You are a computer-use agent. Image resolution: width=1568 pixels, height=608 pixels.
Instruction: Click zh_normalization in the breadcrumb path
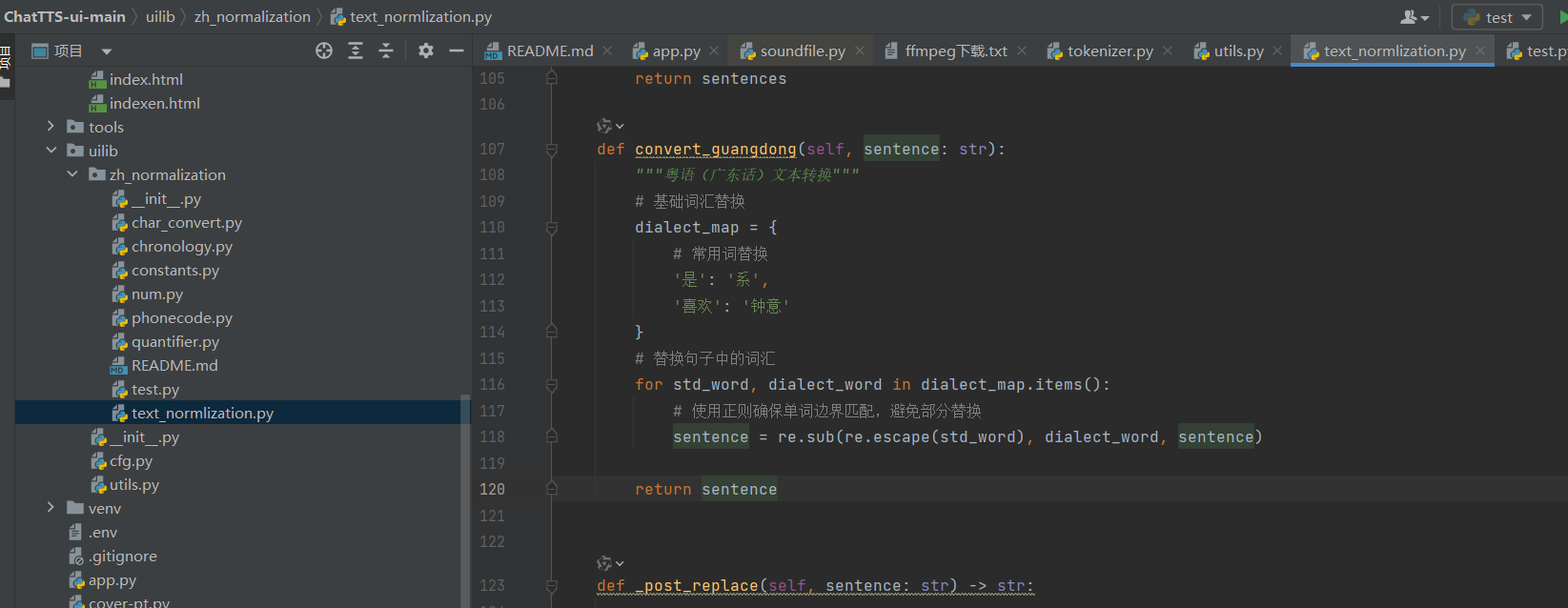(253, 16)
